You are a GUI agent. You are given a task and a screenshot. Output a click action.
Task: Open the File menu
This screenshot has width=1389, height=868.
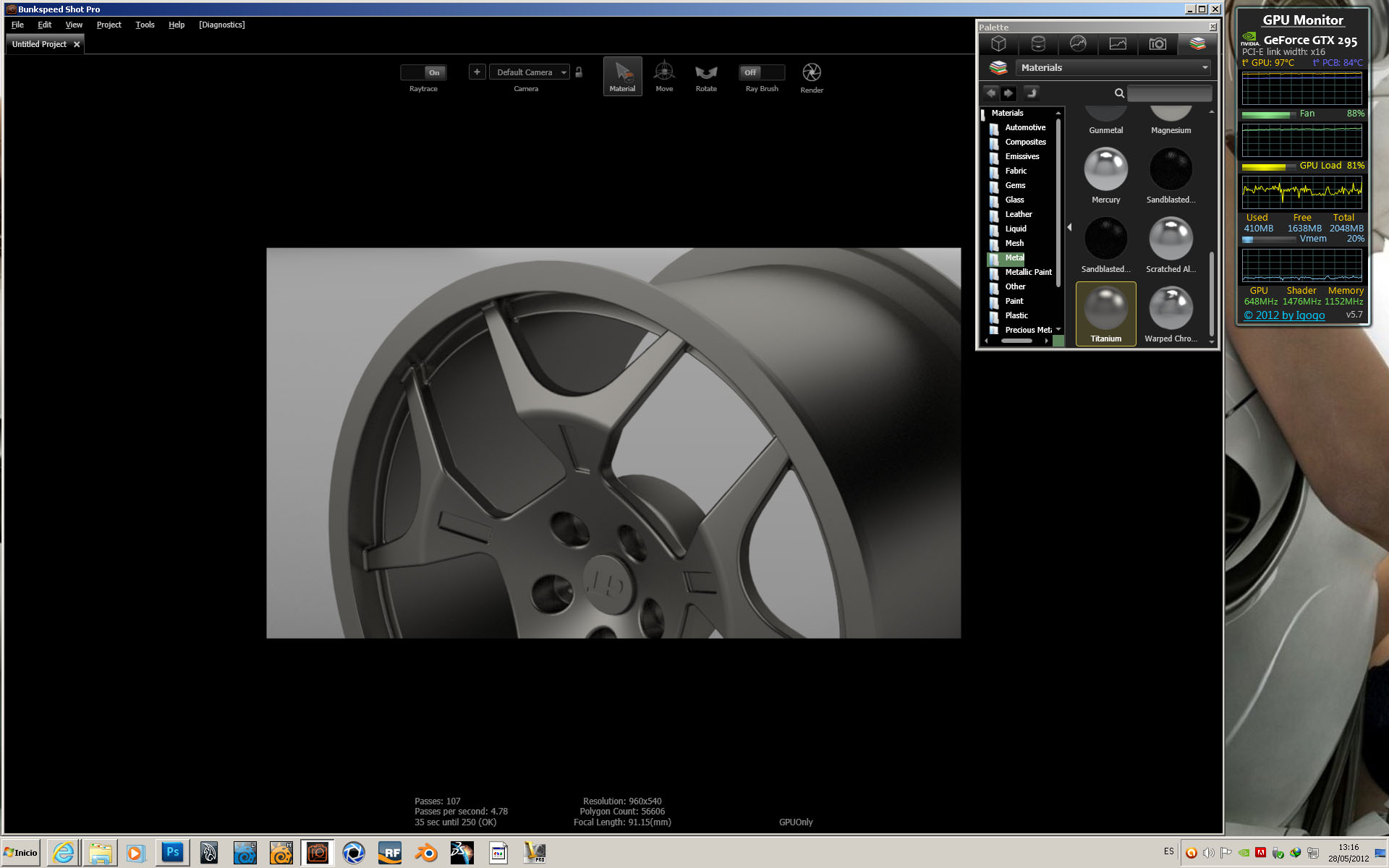coord(17,25)
